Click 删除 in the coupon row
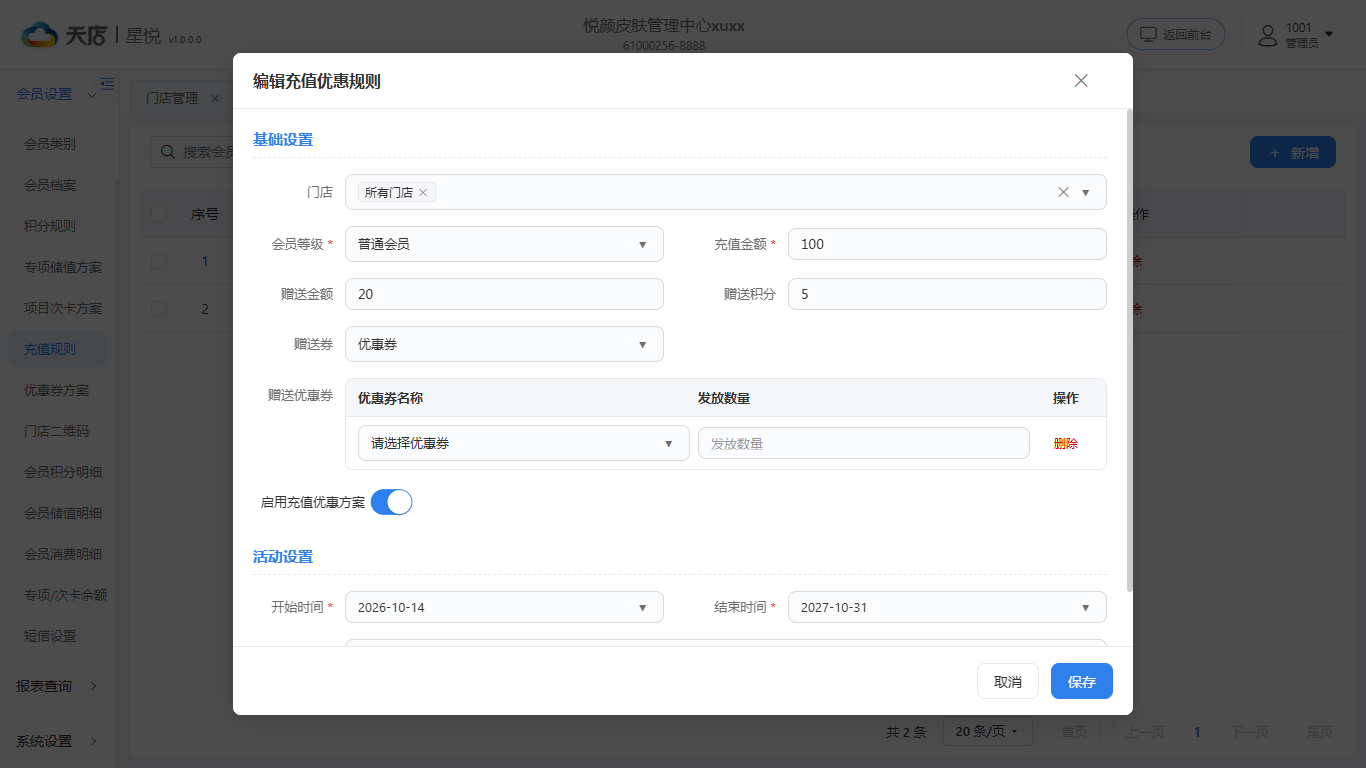1366x768 pixels. tap(1066, 443)
